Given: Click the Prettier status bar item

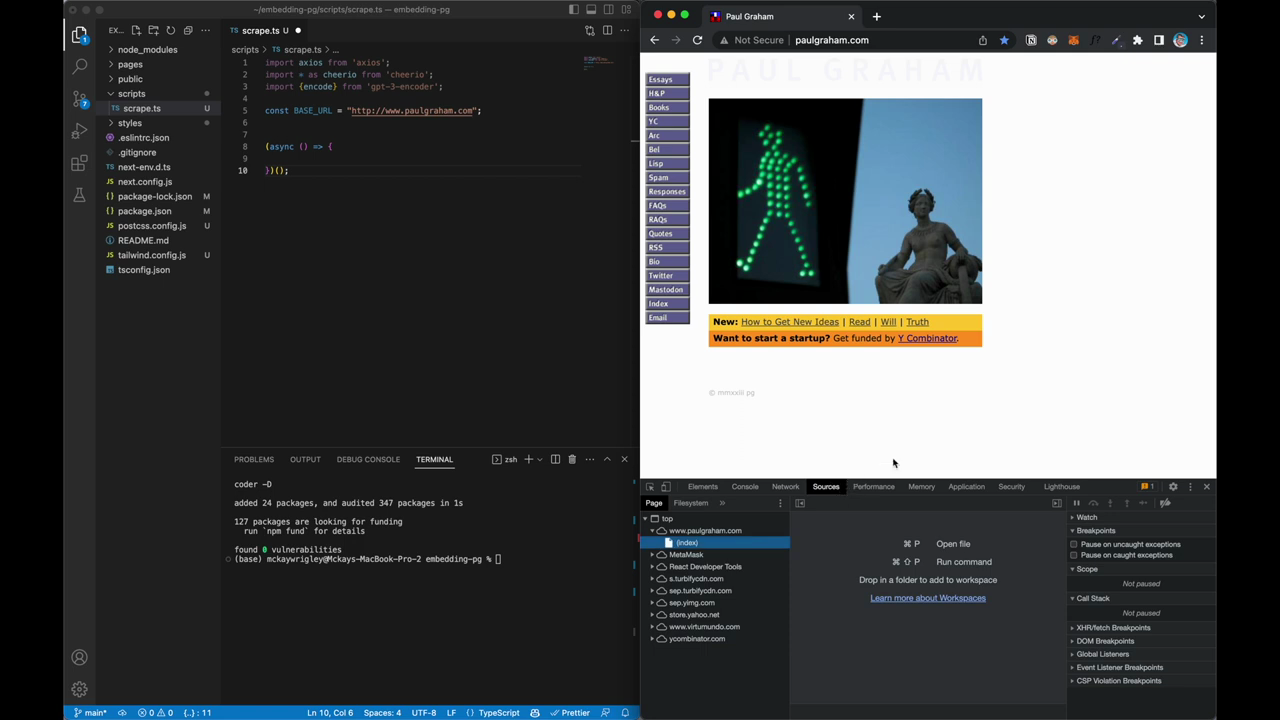Looking at the screenshot, I should click(570, 713).
